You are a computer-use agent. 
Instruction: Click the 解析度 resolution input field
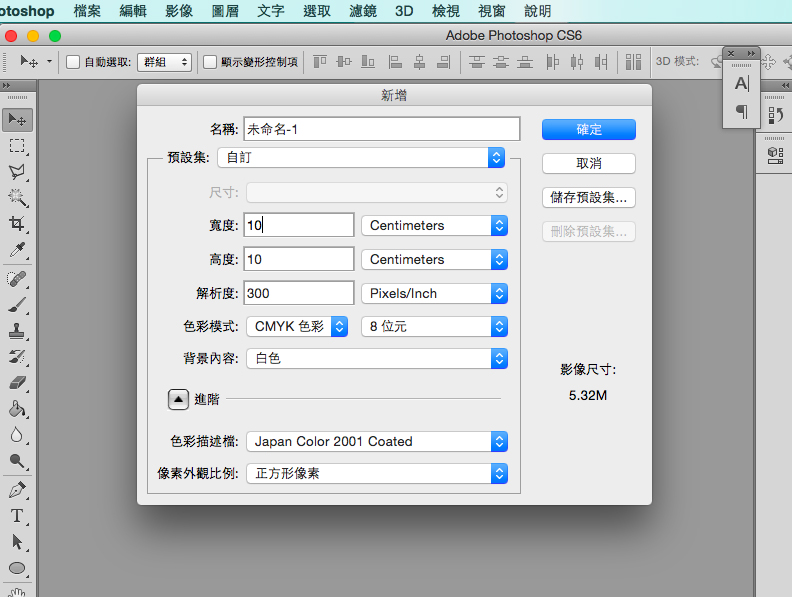(300, 293)
